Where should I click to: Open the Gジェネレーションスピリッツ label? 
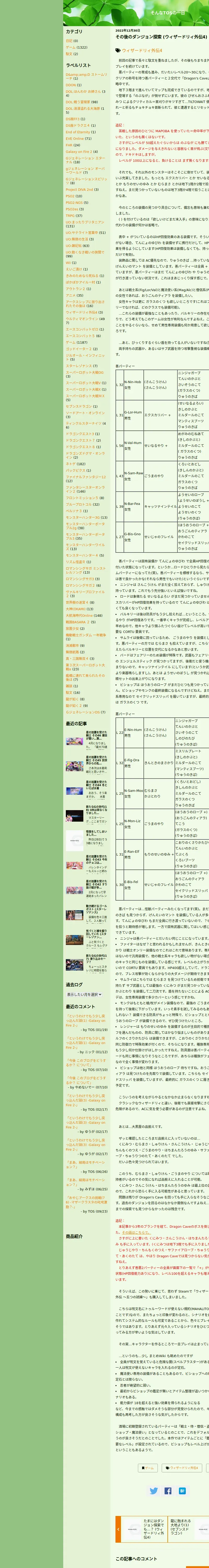86,181
